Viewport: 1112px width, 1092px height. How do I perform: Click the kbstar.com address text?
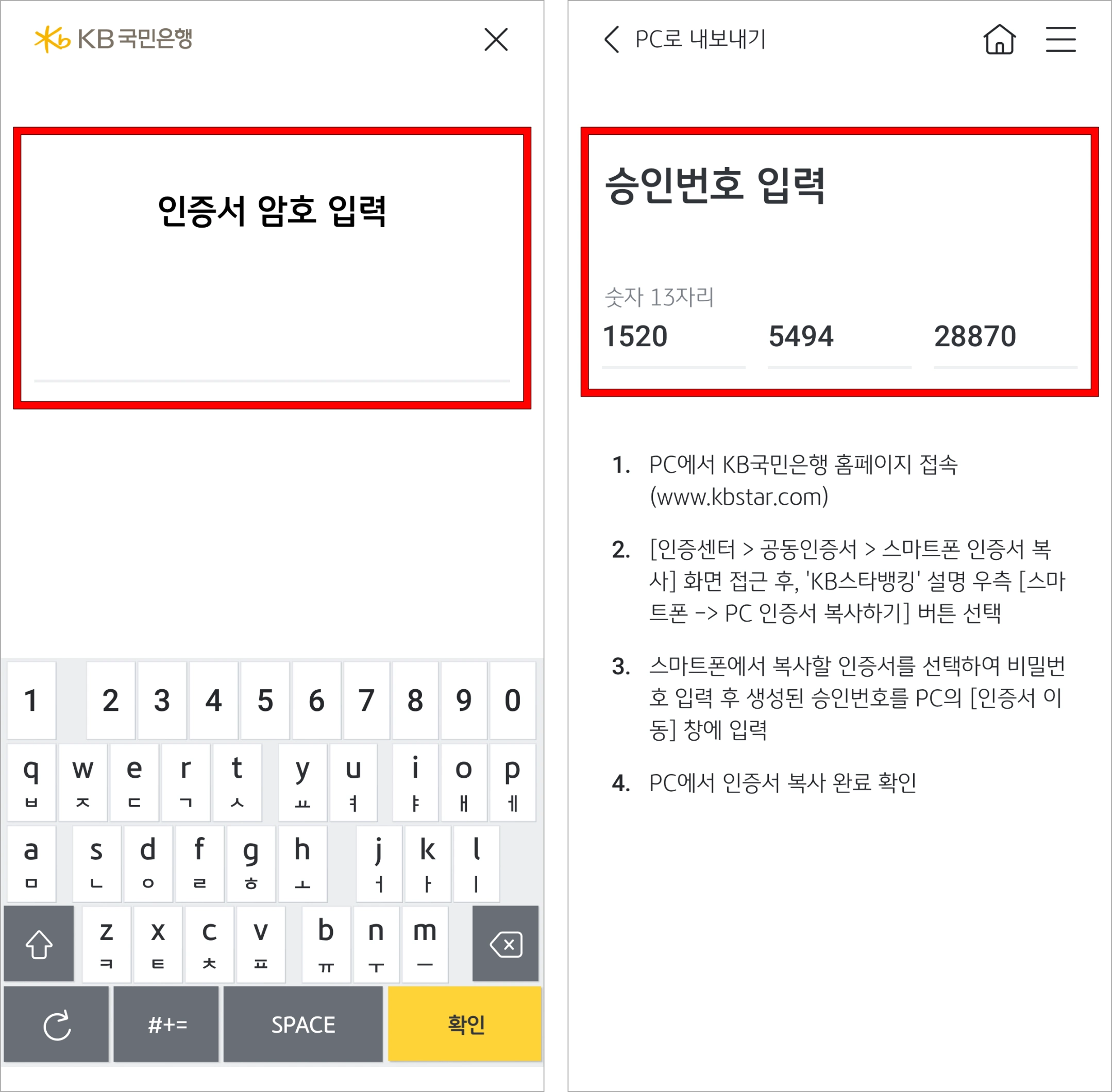click(738, 496)
